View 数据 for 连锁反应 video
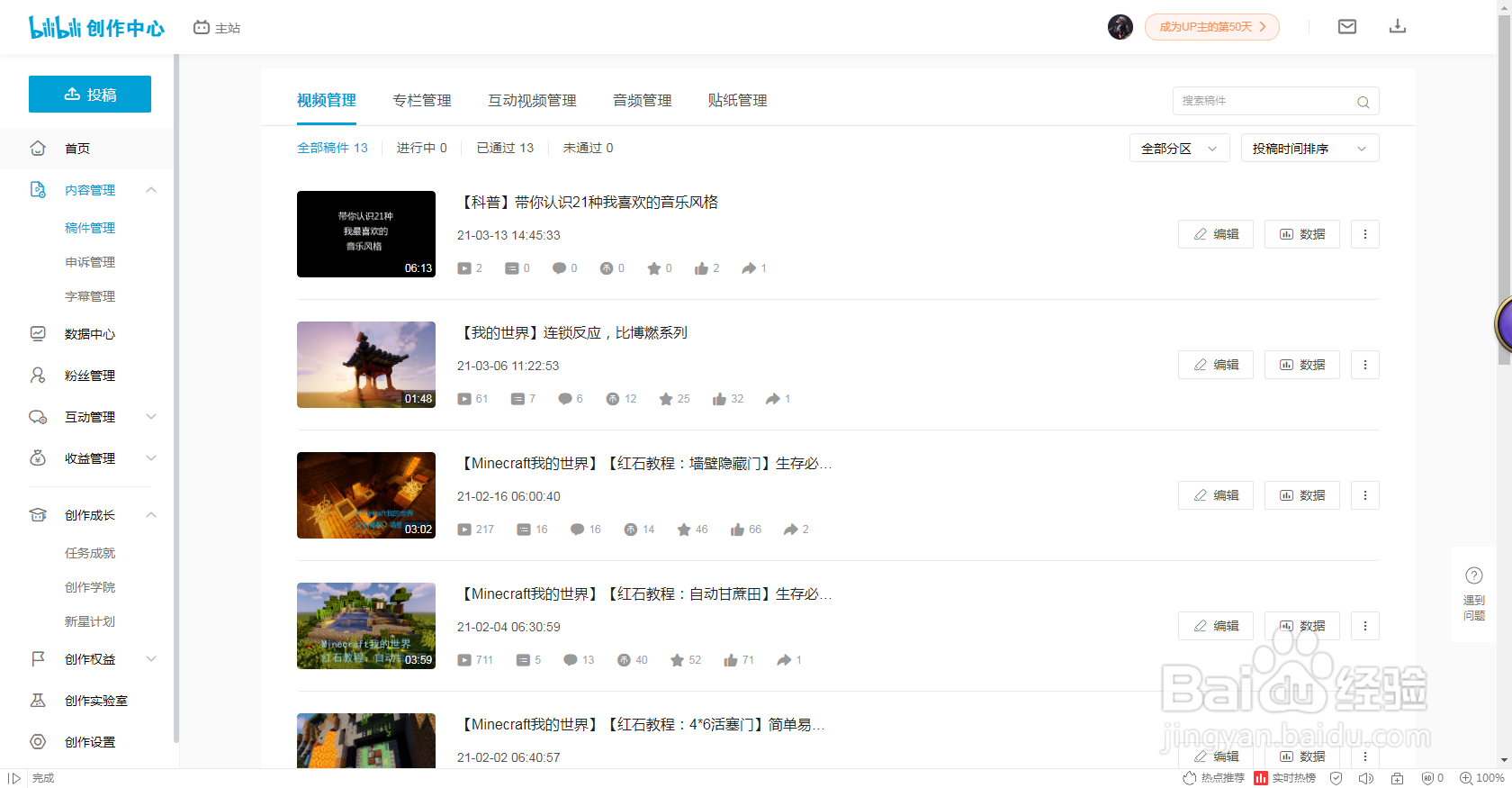Image resolution: width=1512 pixels, height=788 pixels. point(1302,365)
